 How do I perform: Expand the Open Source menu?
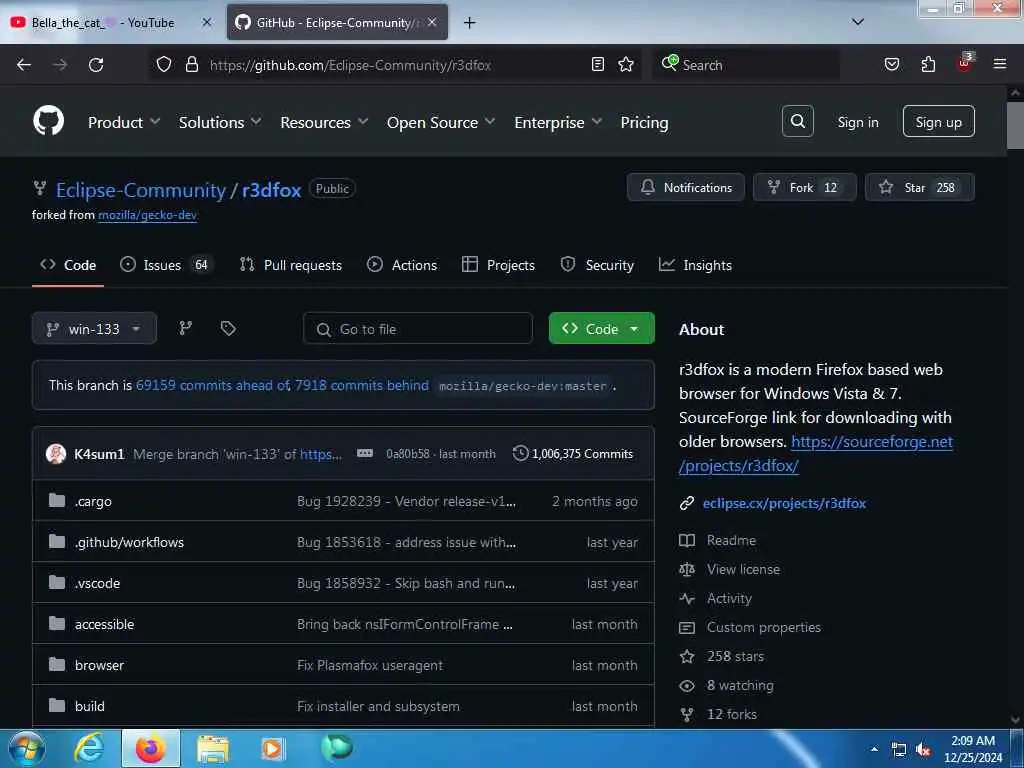point(441,122)
